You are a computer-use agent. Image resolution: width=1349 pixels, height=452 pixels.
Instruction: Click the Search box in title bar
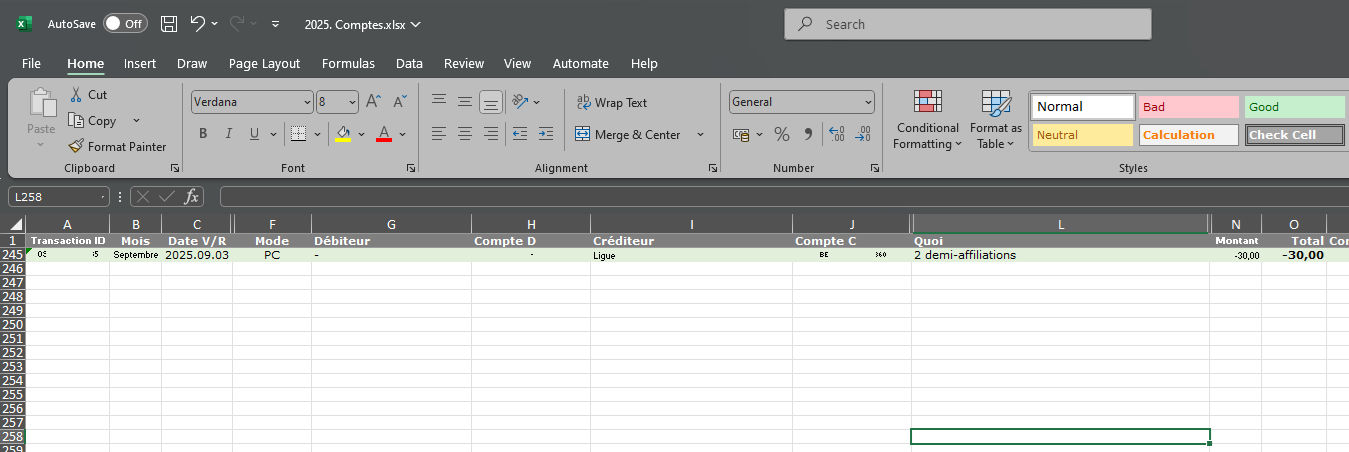[x=967, y=24]
